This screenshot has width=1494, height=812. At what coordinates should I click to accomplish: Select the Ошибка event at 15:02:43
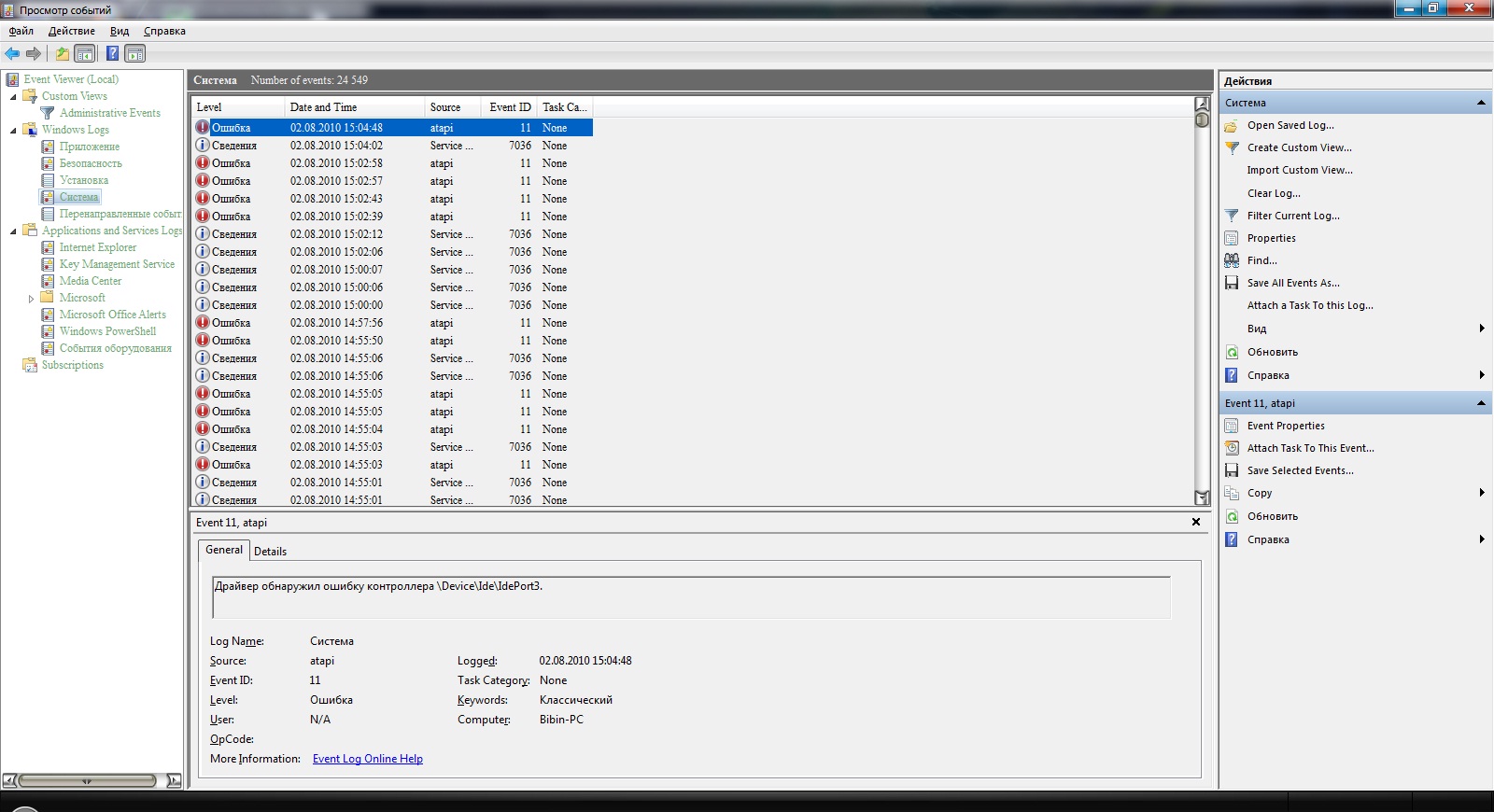(392, 199)
